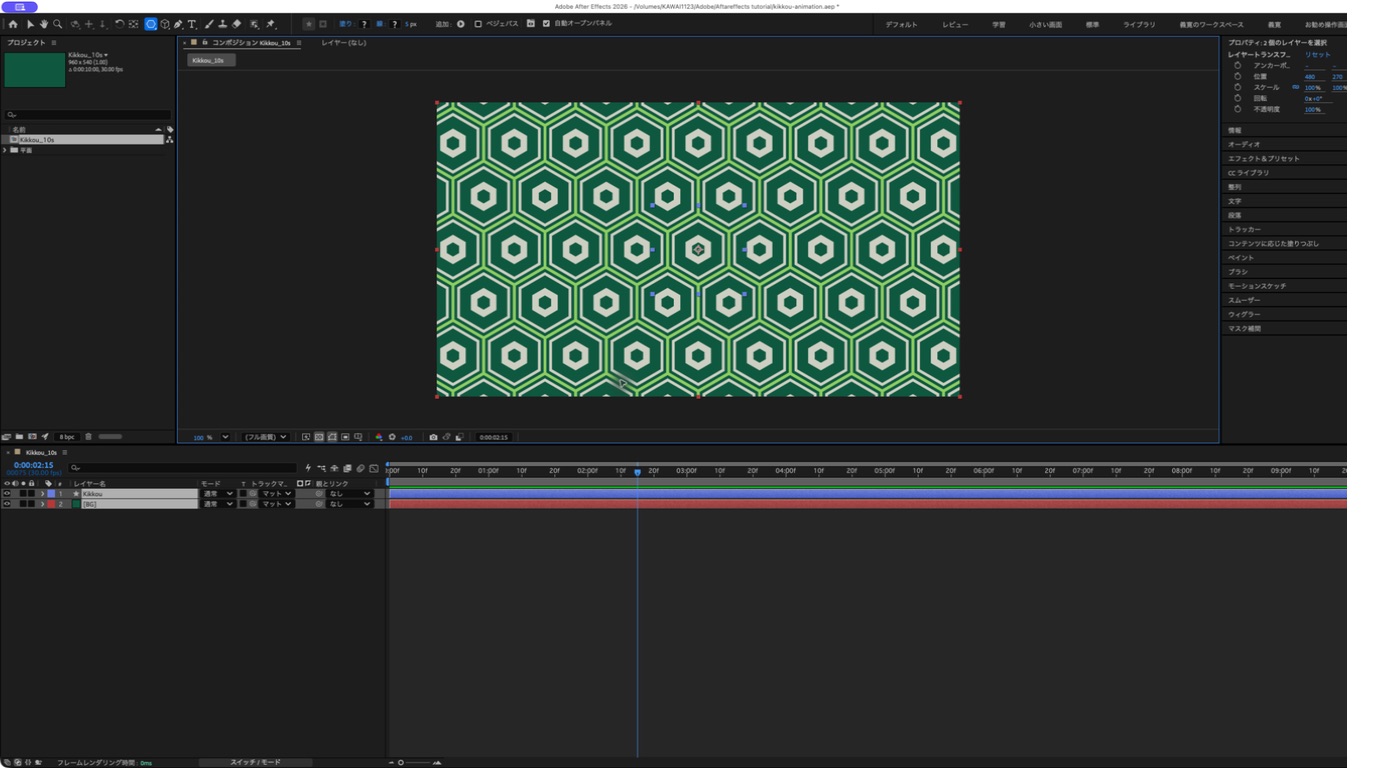Viewport: 1395px width, 768px height.
Task: Click the trash icon in Project panel
Action: tap(88, 437)
